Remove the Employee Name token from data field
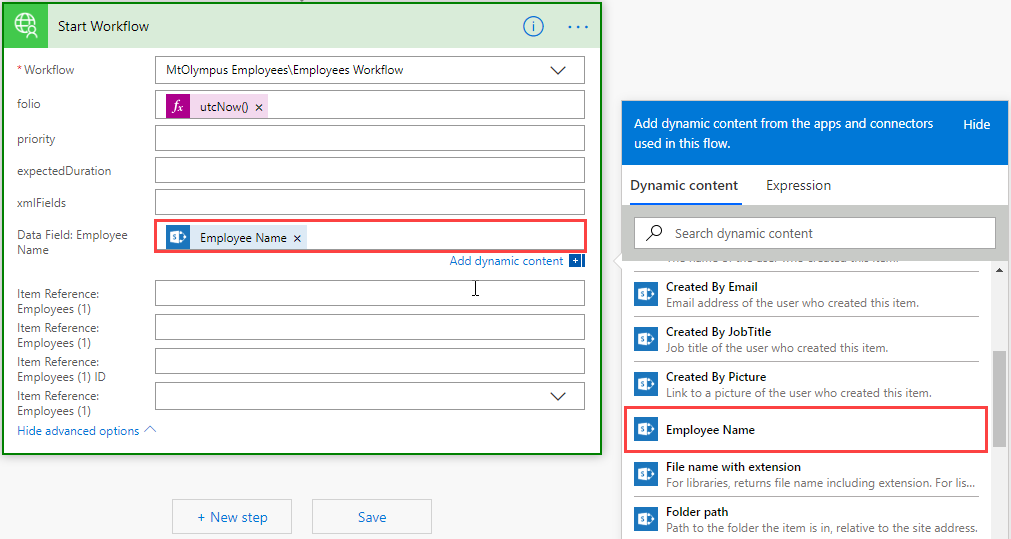The image size is (1011, 539). click(297, 238)
